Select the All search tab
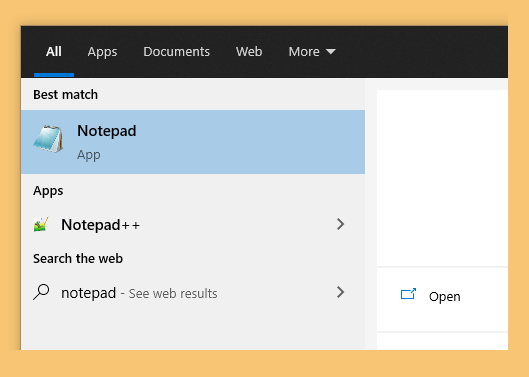529x377 pixels. click(x=54, y=52)
